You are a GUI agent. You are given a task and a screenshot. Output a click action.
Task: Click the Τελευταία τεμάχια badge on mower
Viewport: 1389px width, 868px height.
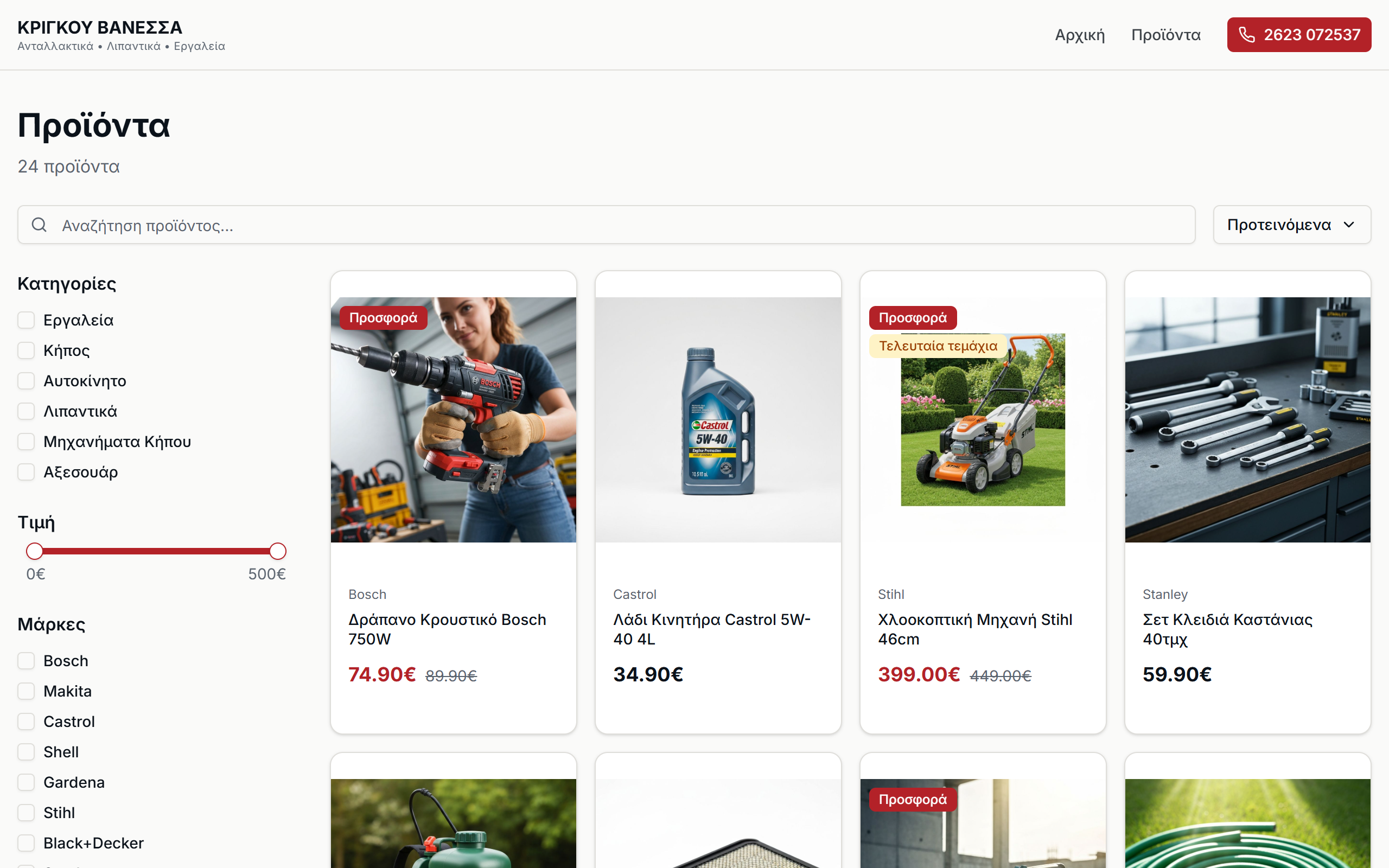click(938, 346)
